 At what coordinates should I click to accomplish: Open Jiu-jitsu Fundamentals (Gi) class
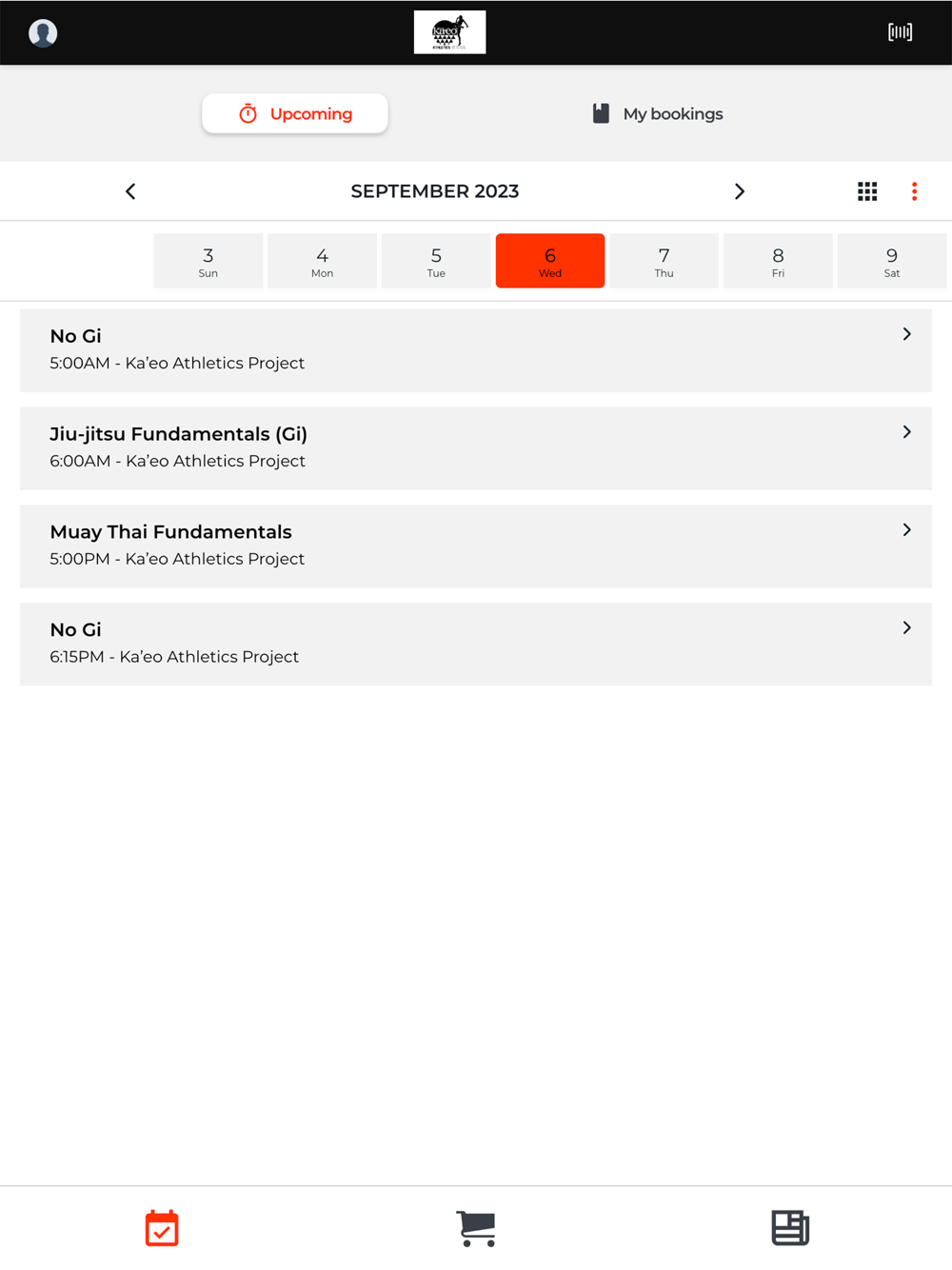pyautogui.click(x=476, y=448)
